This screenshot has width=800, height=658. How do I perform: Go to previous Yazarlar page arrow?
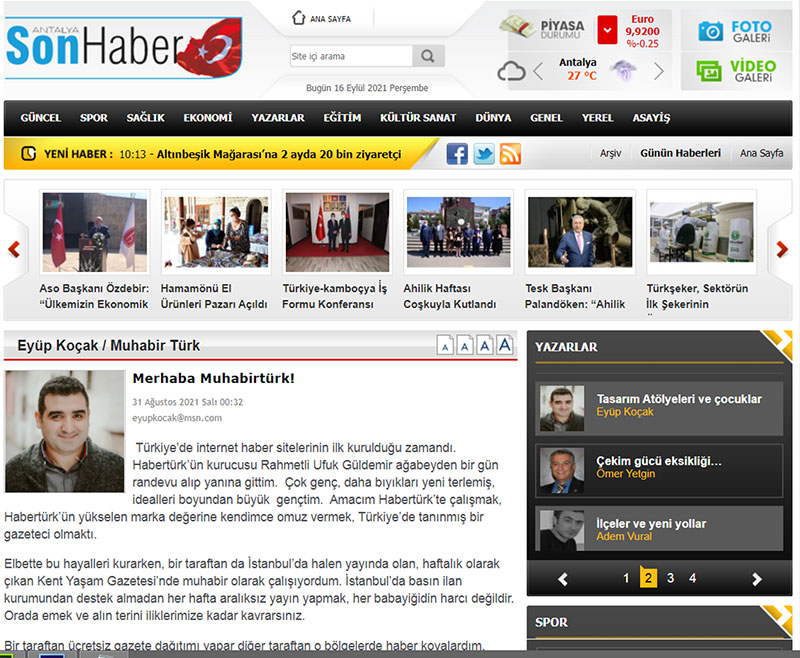pos(563,579)
